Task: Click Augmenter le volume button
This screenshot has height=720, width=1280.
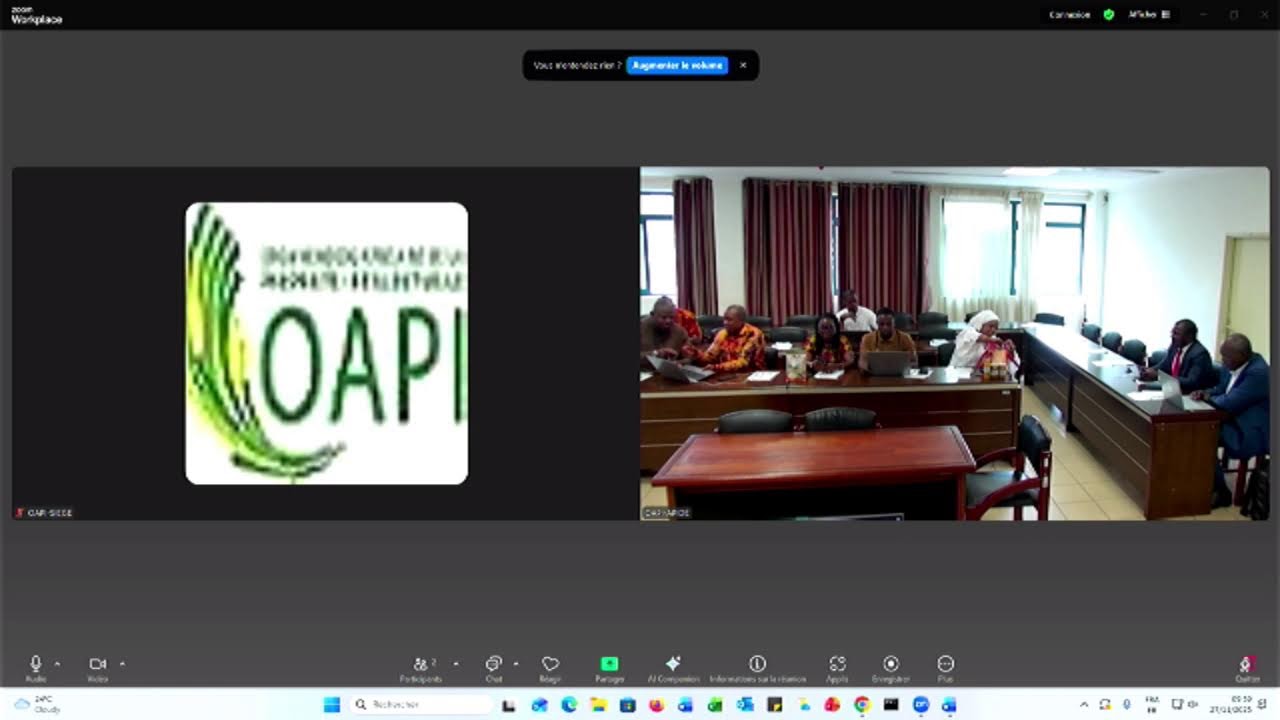Action: (x=677, y=65)
